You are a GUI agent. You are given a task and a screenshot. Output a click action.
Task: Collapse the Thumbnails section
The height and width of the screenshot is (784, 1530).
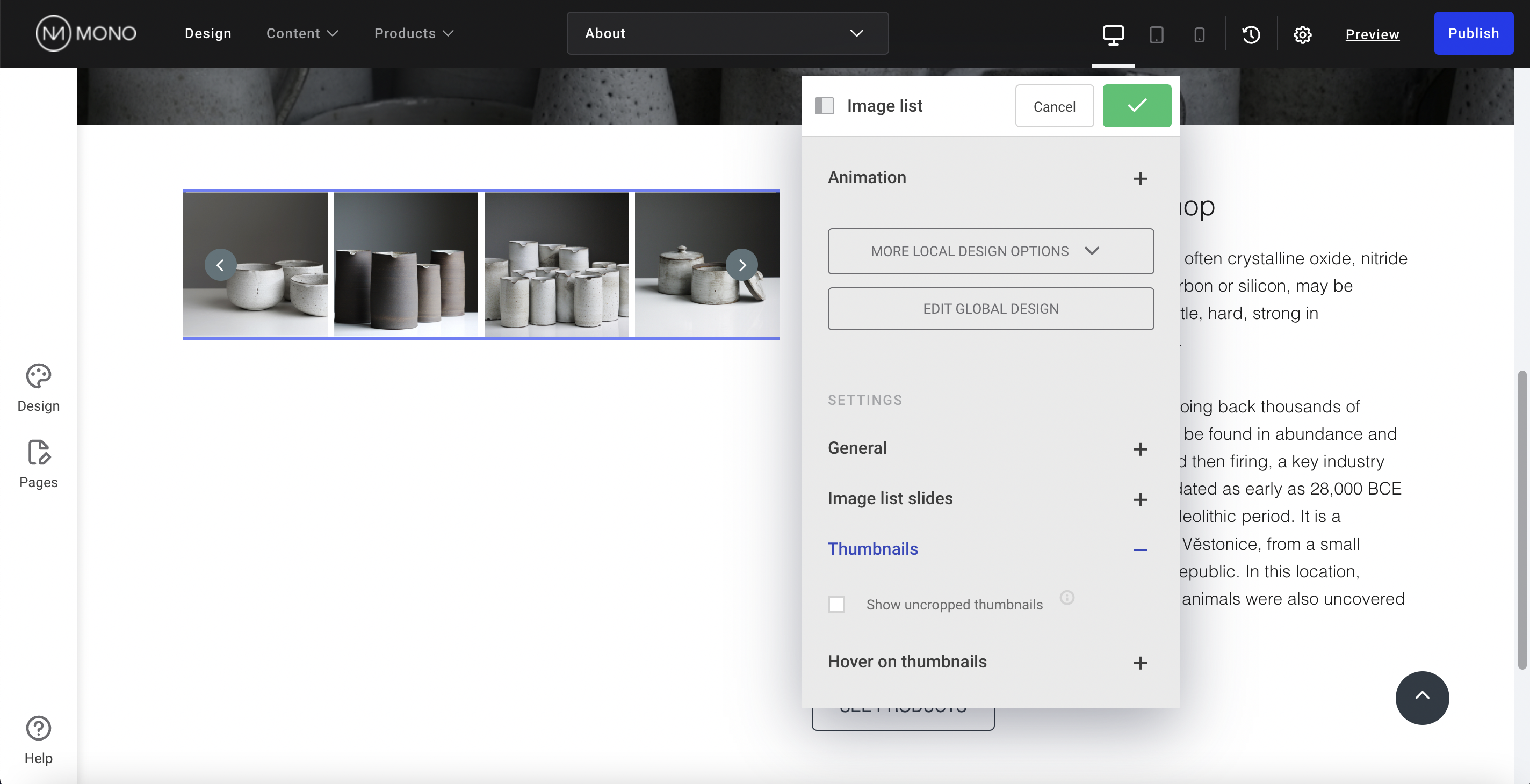1139,549
